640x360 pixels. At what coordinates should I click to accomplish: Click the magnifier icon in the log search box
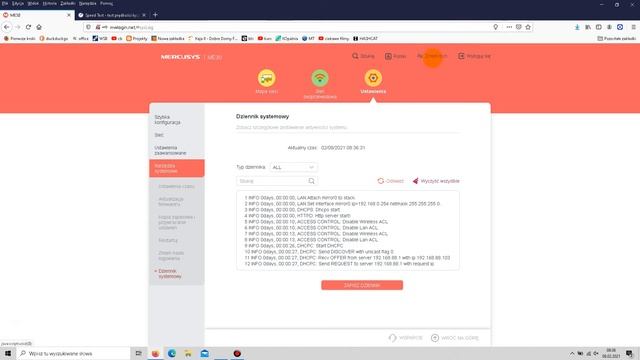pos(311,181)
